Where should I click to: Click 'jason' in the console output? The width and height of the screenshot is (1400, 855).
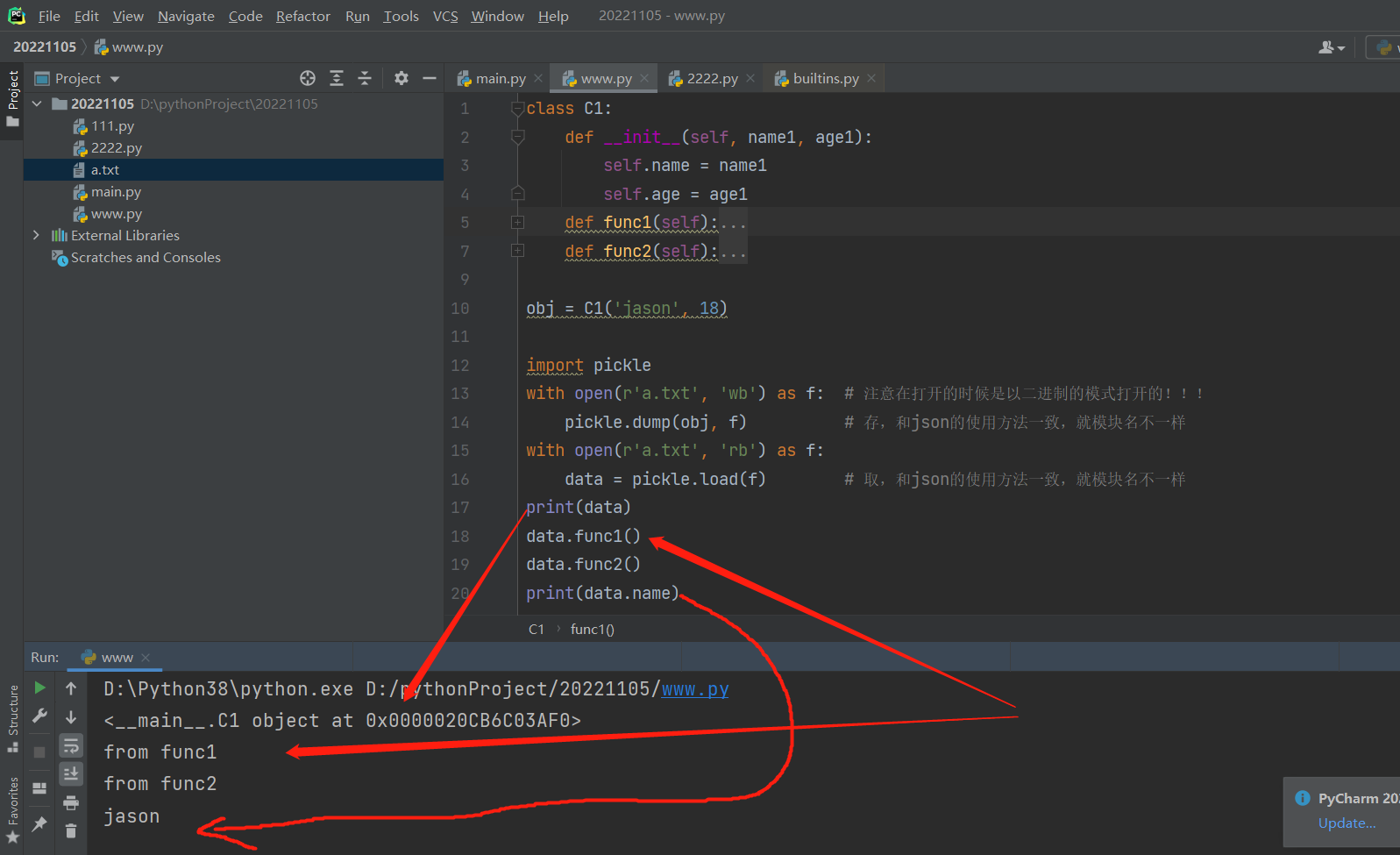[x=131, y=816]
